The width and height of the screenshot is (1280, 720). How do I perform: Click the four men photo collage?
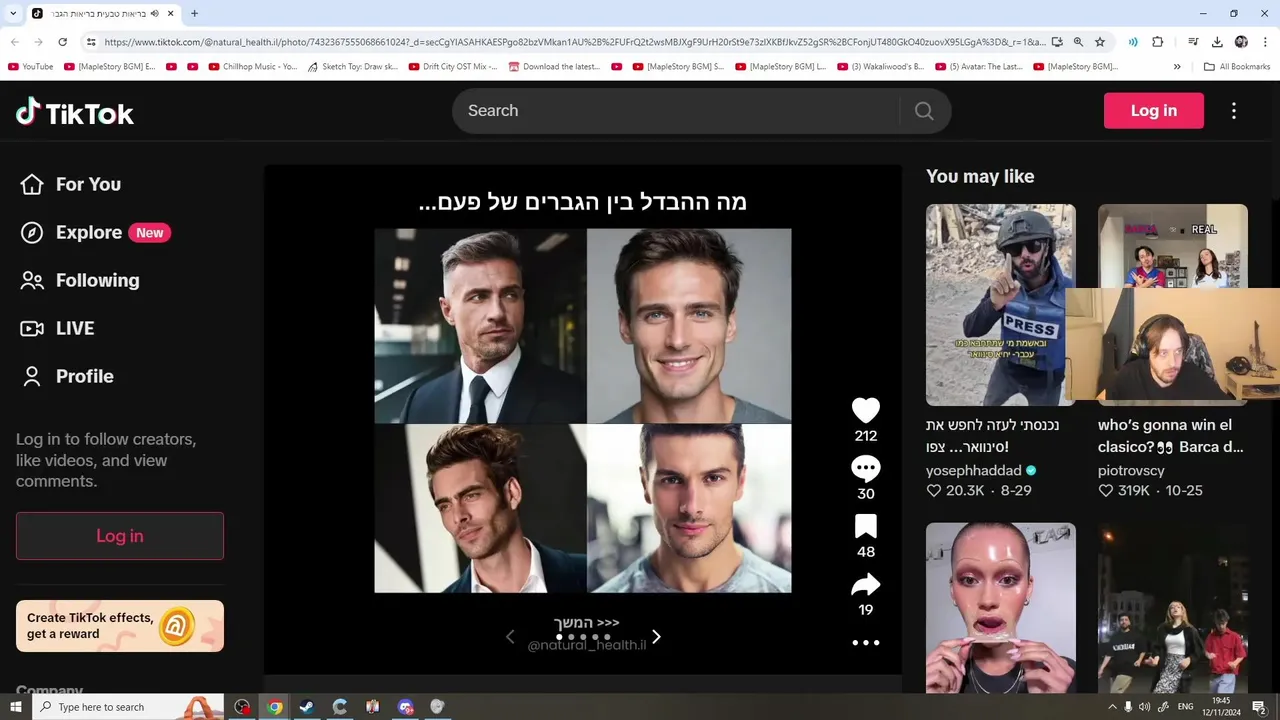pos(583,411)
